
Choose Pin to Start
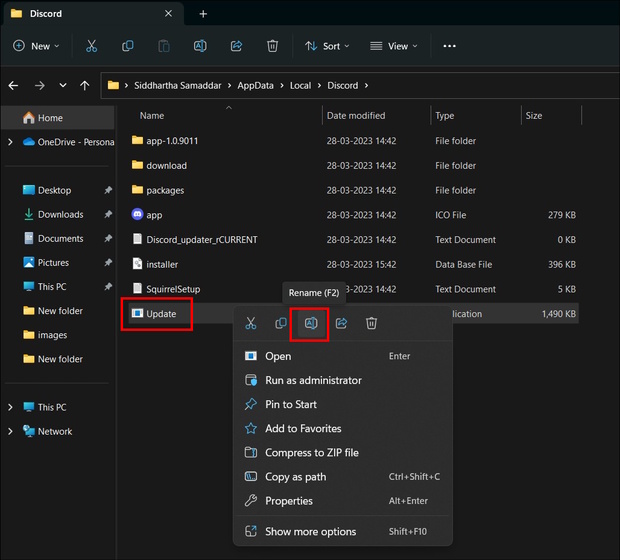342,404
